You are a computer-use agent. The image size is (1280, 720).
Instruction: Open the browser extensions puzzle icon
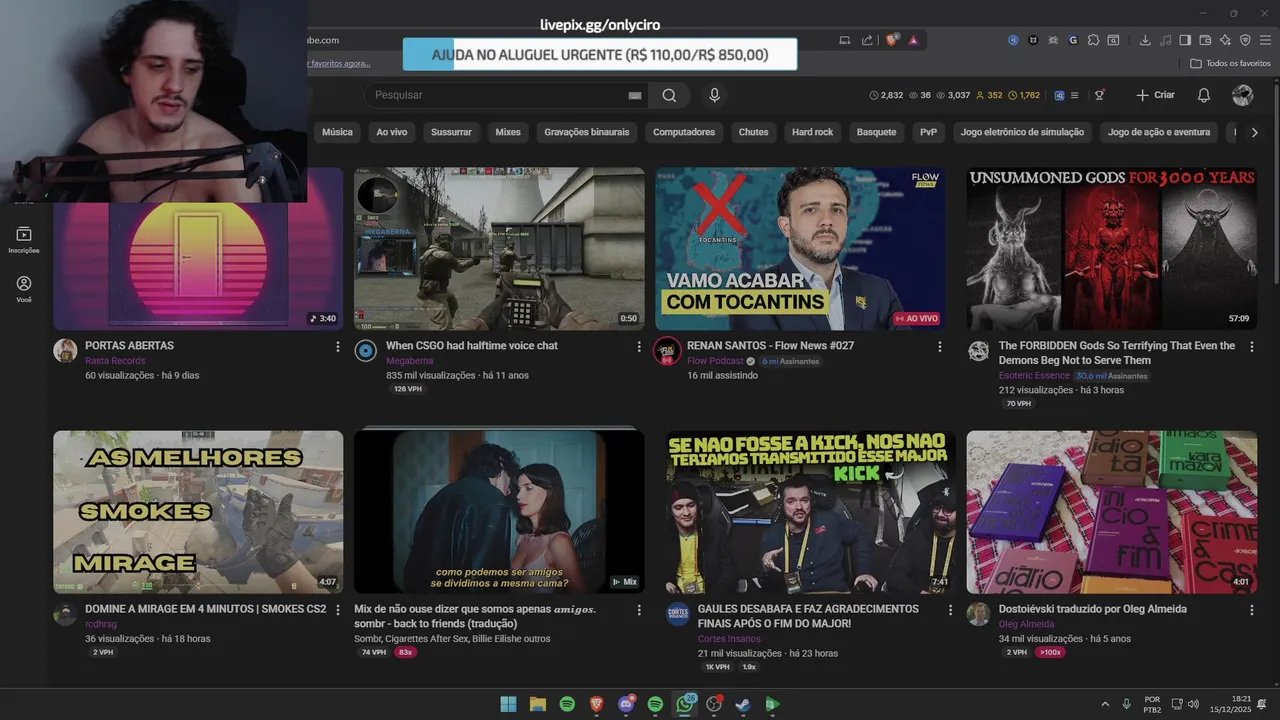click(1093, 40)
